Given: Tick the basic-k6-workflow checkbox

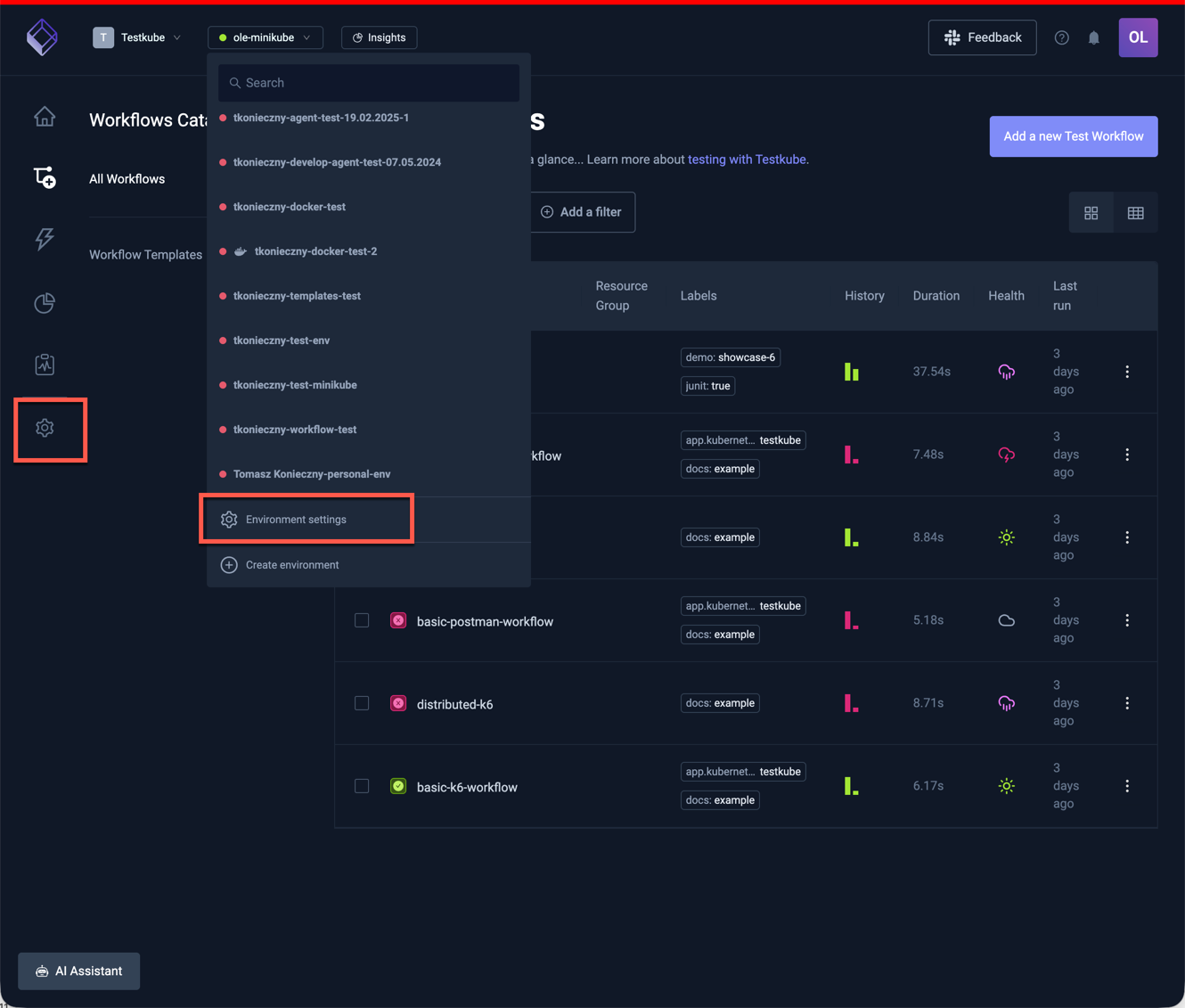Looking at the screenshot, I should pyautogui.click(x=362, y=786).
